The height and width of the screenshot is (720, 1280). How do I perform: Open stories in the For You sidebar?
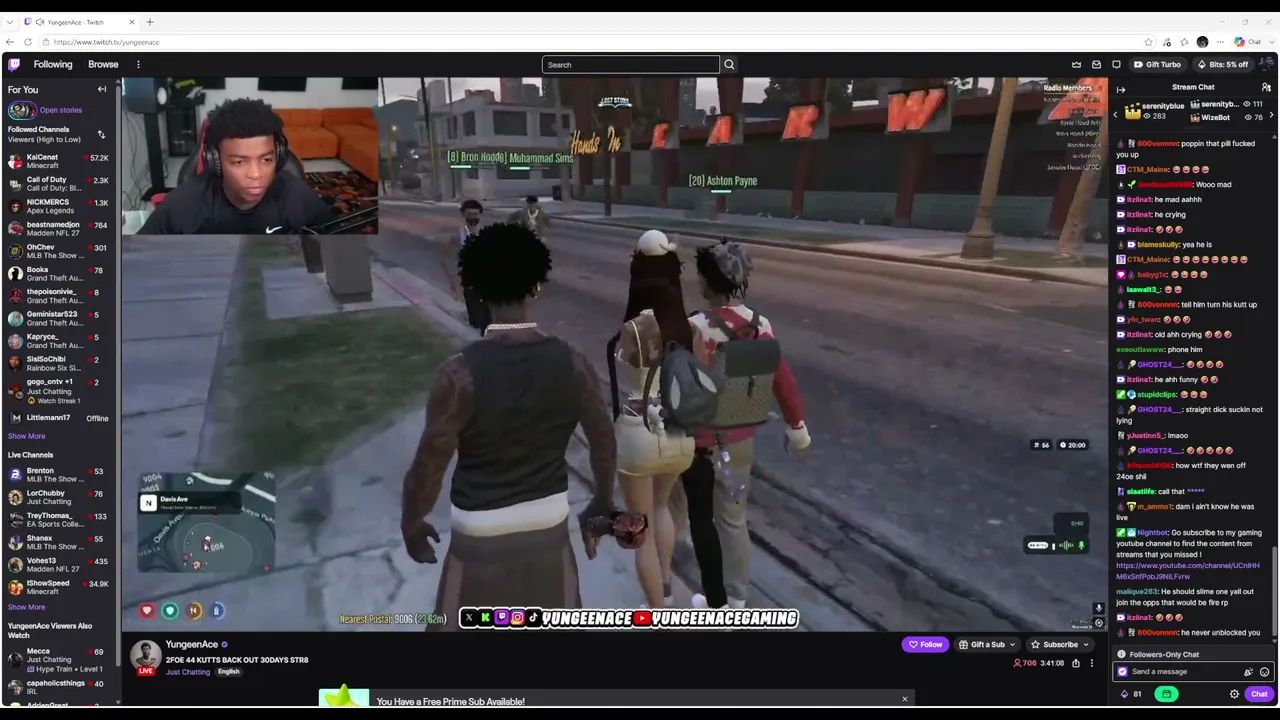tap(44, 110)
